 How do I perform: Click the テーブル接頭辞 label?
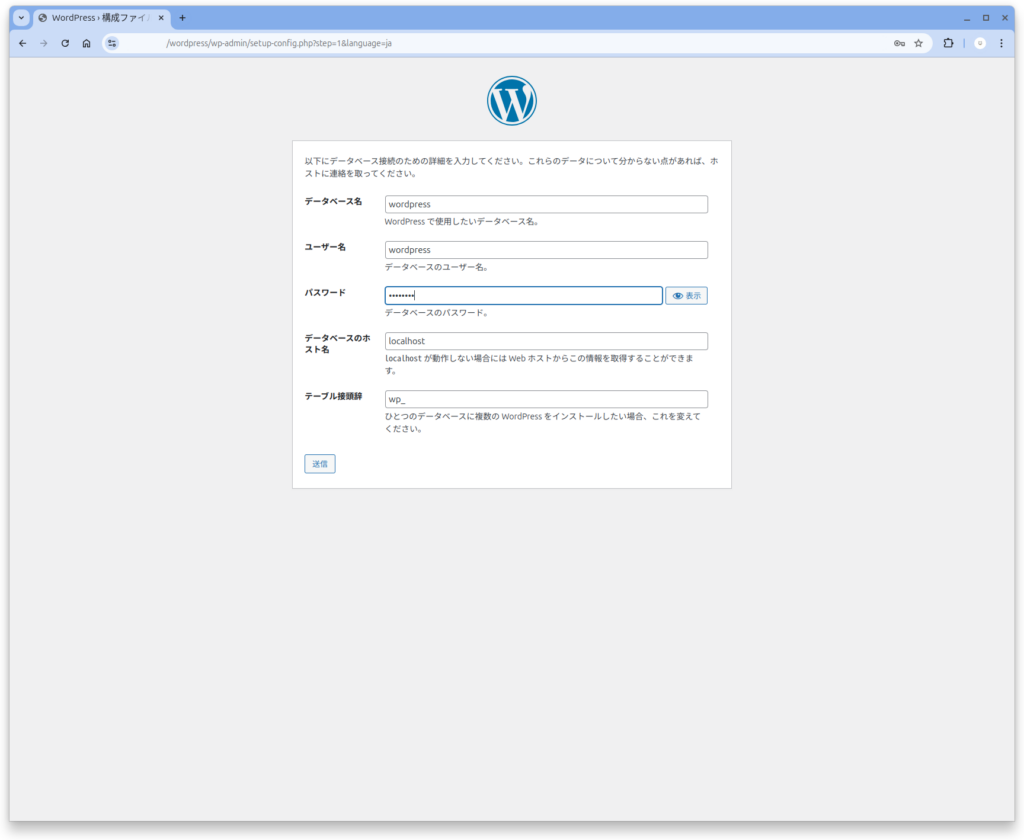(x=333, y=396)
